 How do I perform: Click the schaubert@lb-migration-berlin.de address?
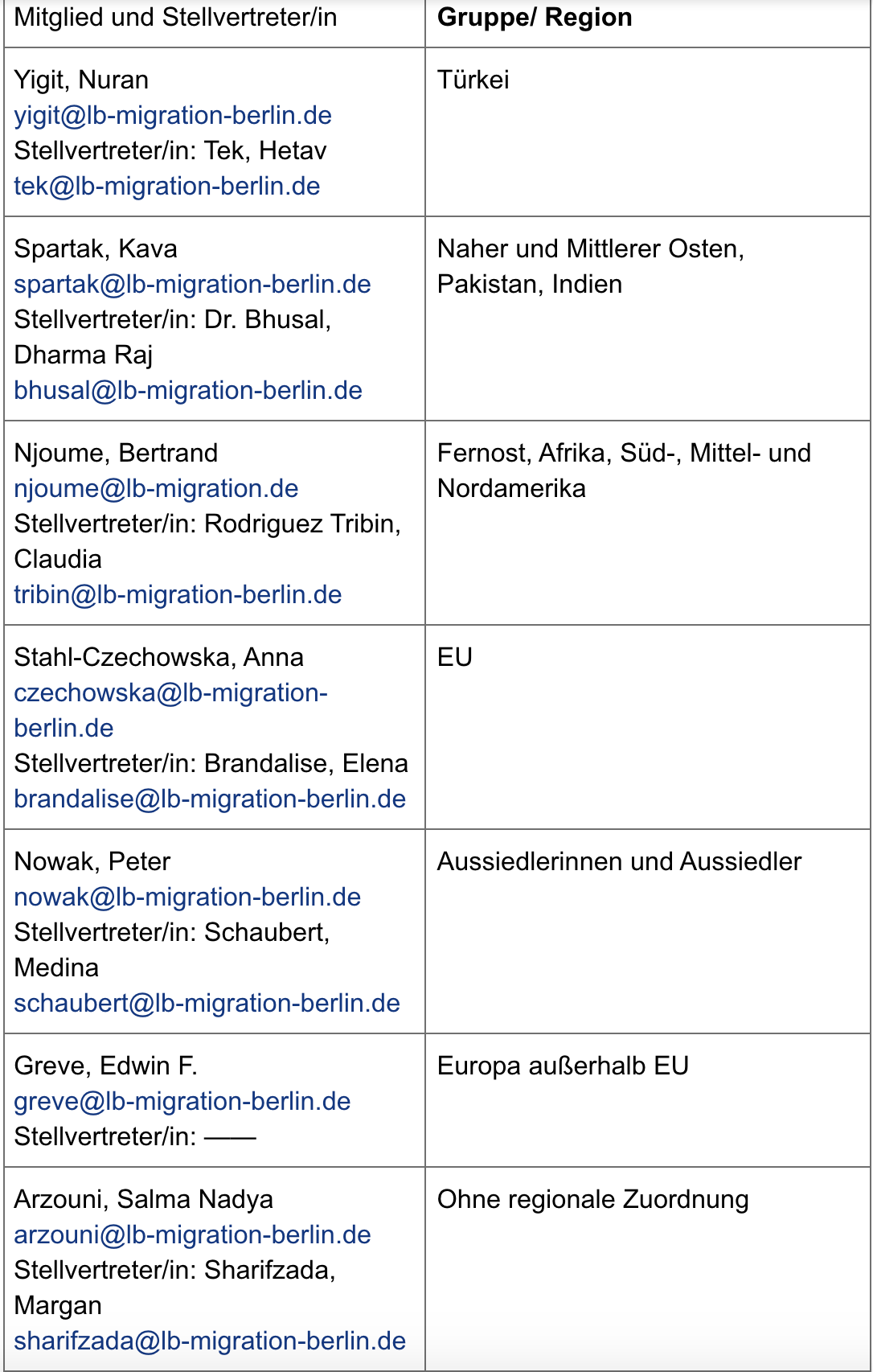pos(207,1004)
